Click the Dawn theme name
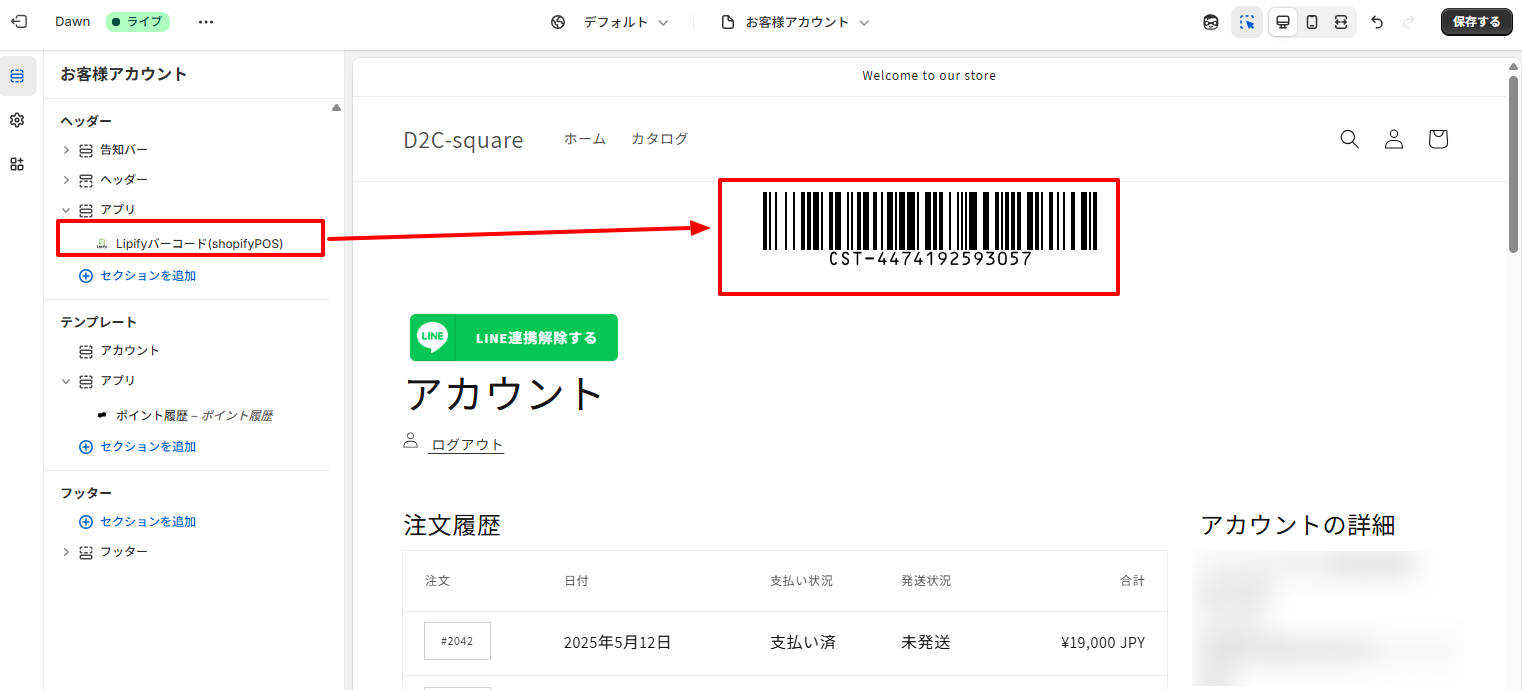 click(72, 22)
